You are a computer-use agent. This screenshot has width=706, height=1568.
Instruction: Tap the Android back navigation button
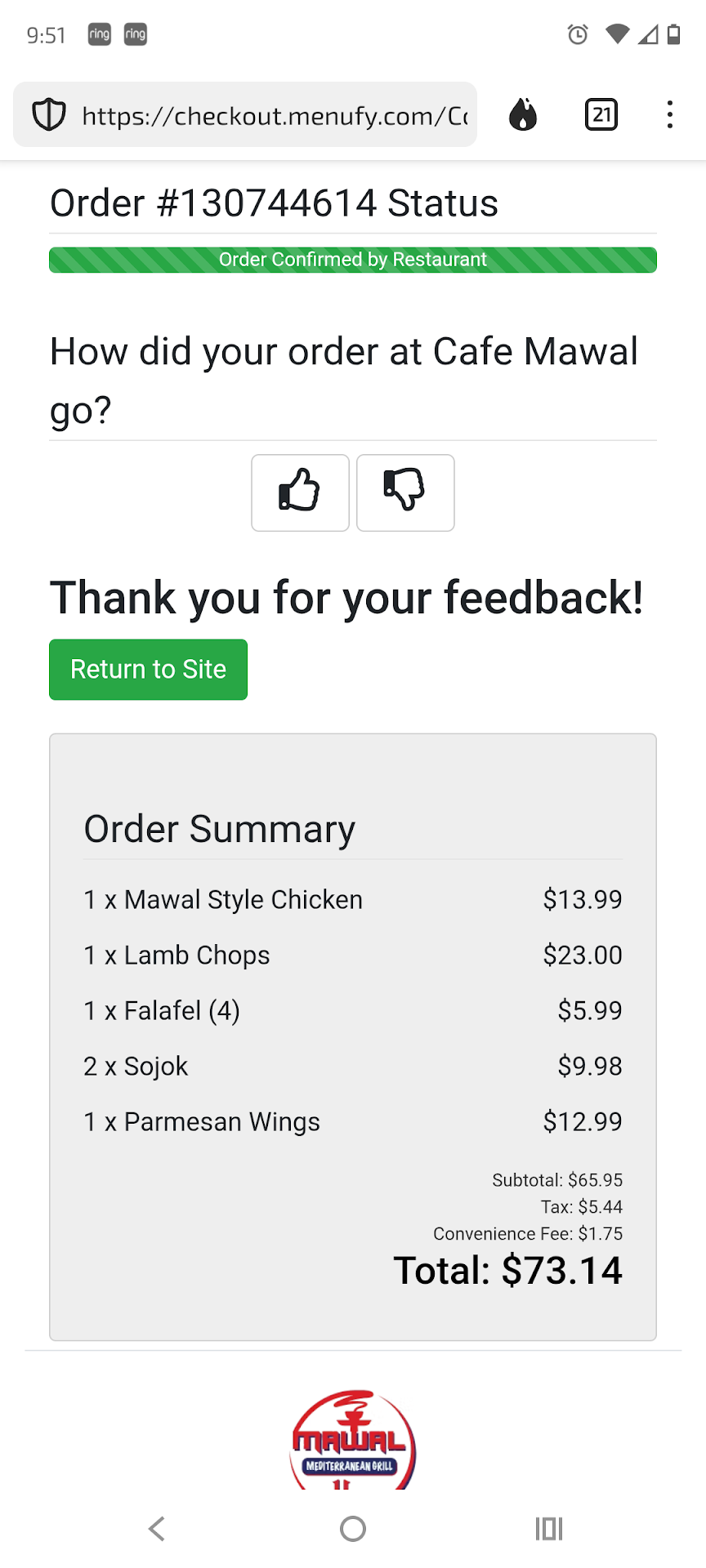click(157, 1529)
